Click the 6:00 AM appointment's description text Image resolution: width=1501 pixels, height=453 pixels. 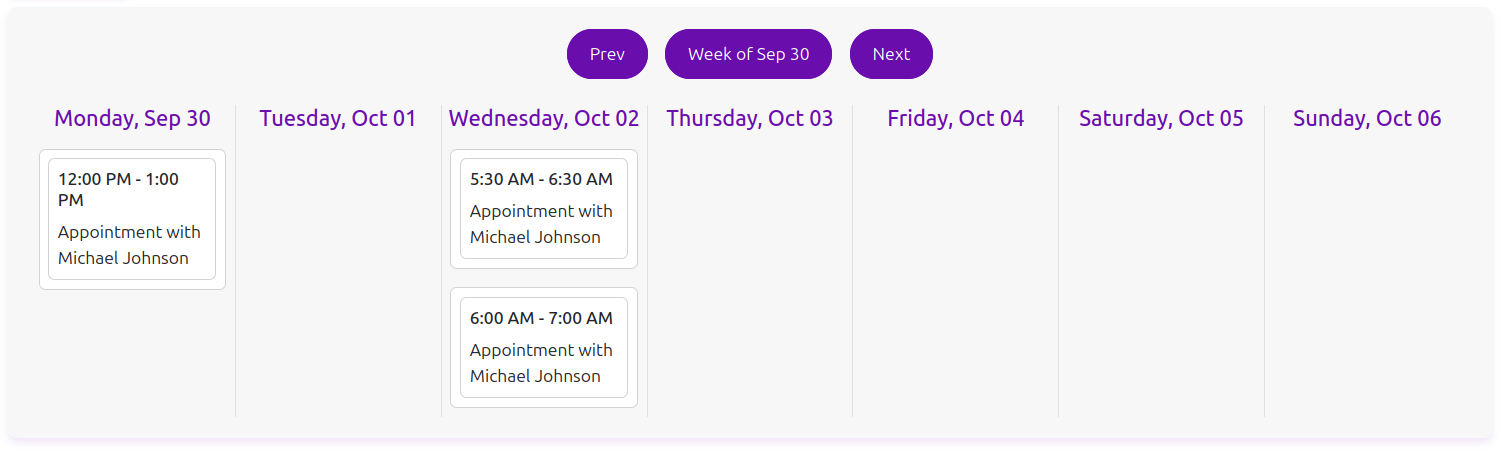[541, 363]
